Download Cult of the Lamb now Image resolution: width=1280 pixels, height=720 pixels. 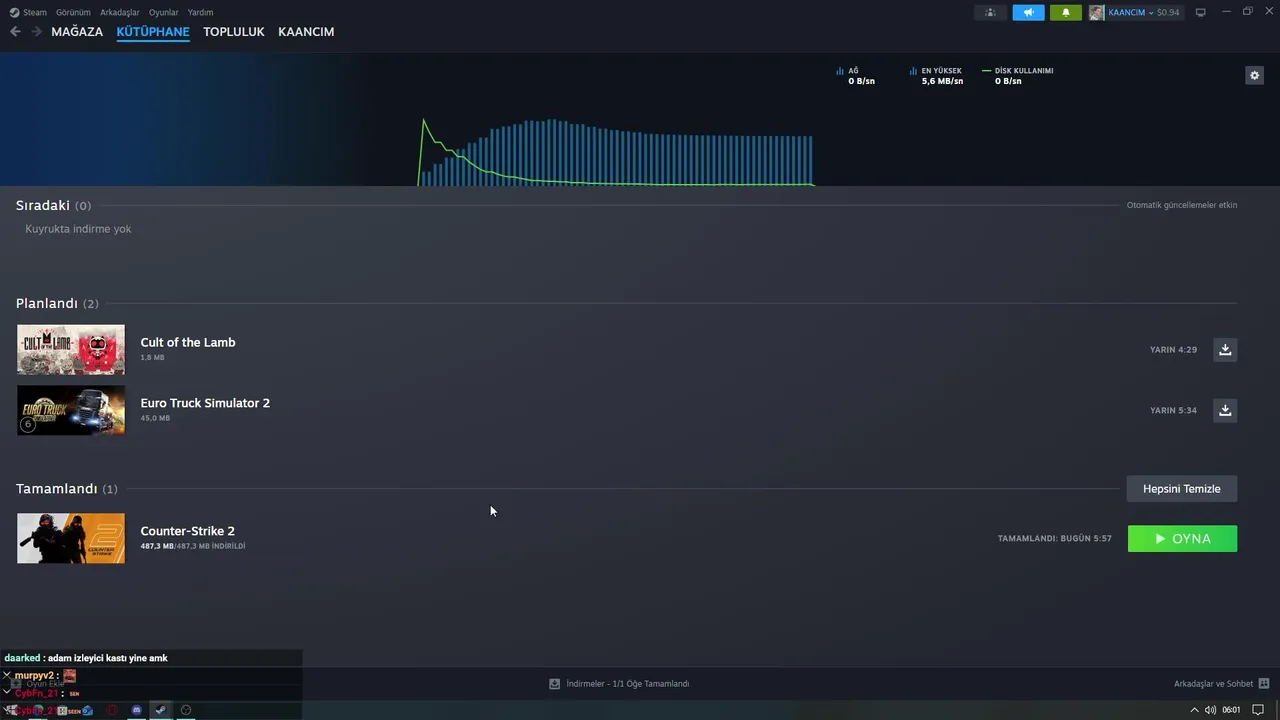point(1225,350)
